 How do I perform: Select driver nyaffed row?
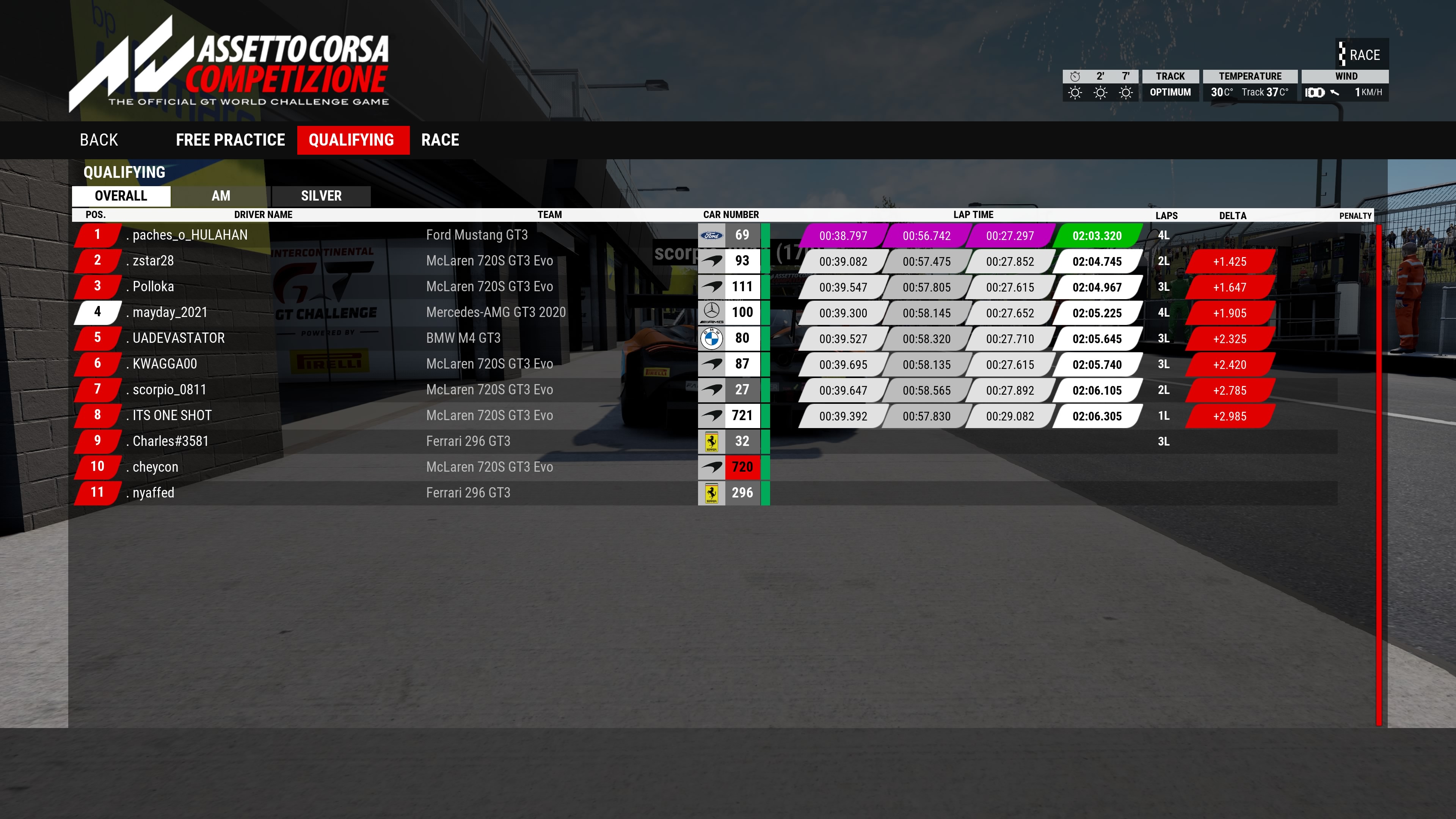coord(704,493)
